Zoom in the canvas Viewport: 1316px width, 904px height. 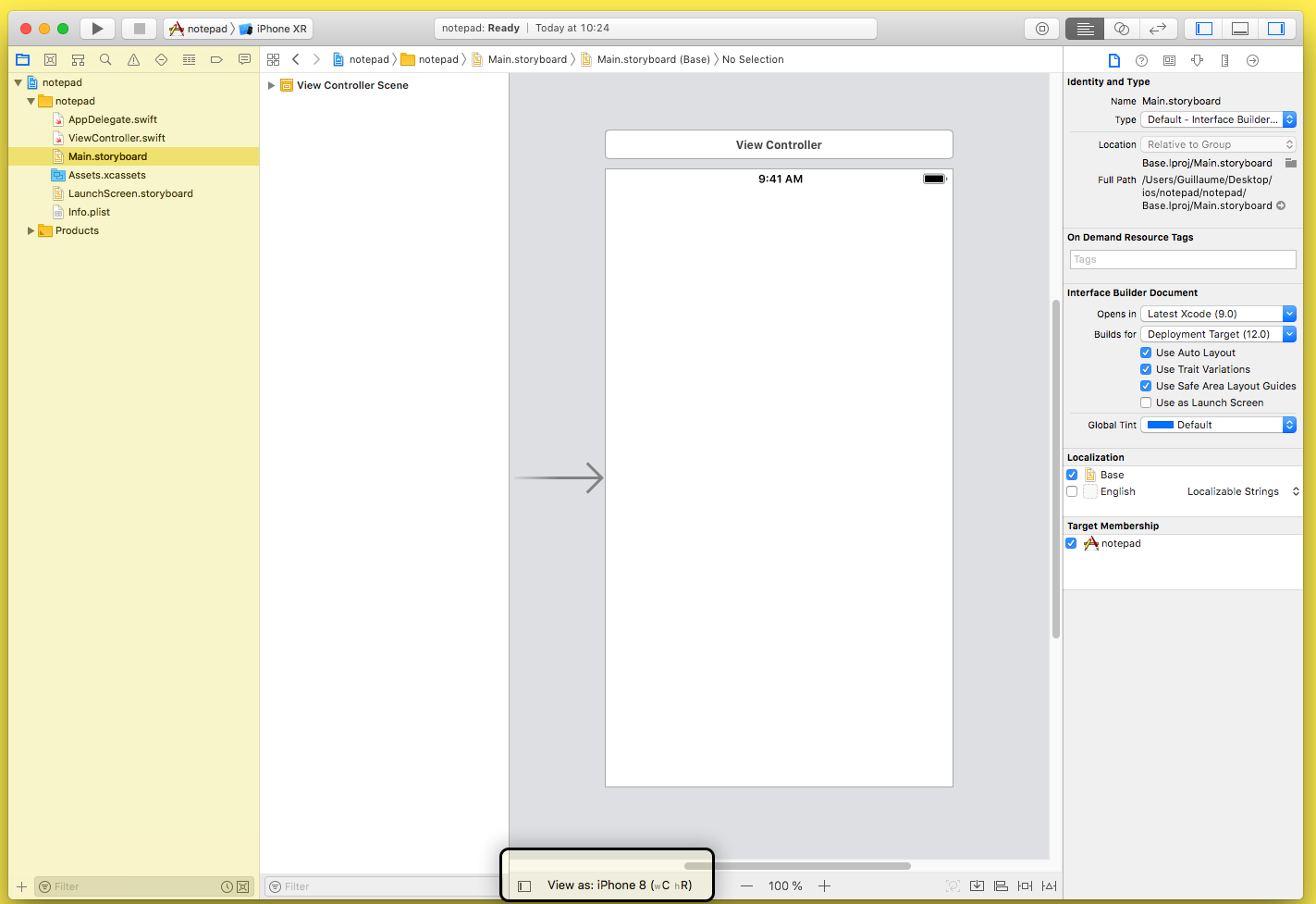(x=824, y=885)
